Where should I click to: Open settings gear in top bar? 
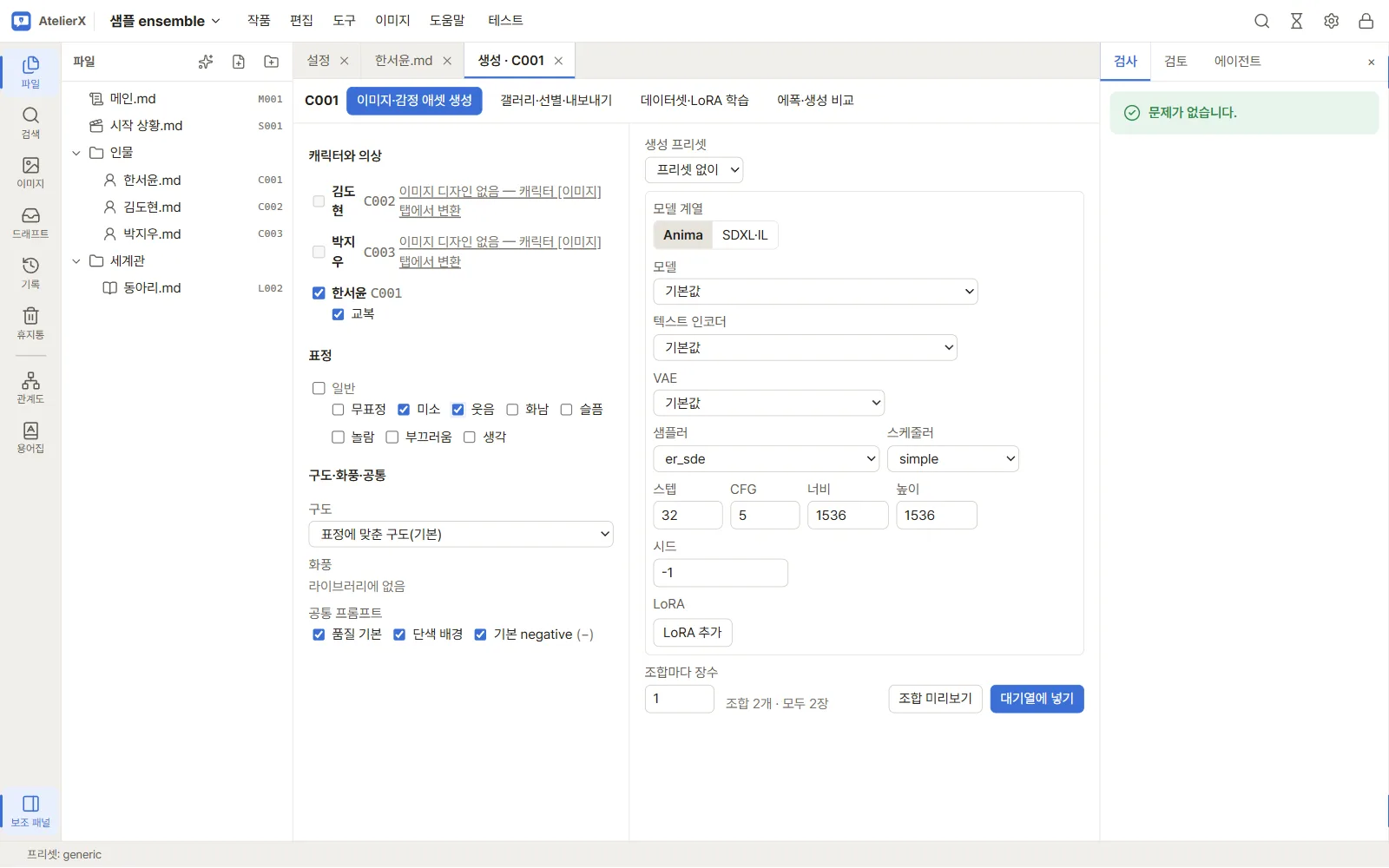pyautogui.click(x=1332, y=21)
